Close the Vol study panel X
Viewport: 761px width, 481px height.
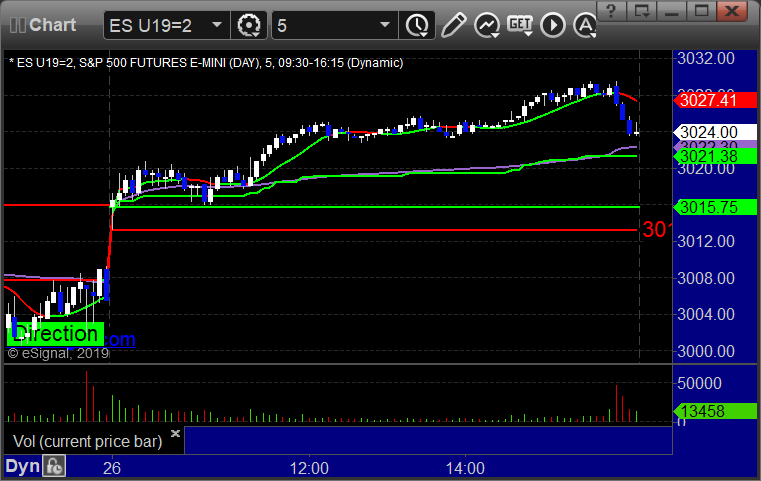click(175, 433)
